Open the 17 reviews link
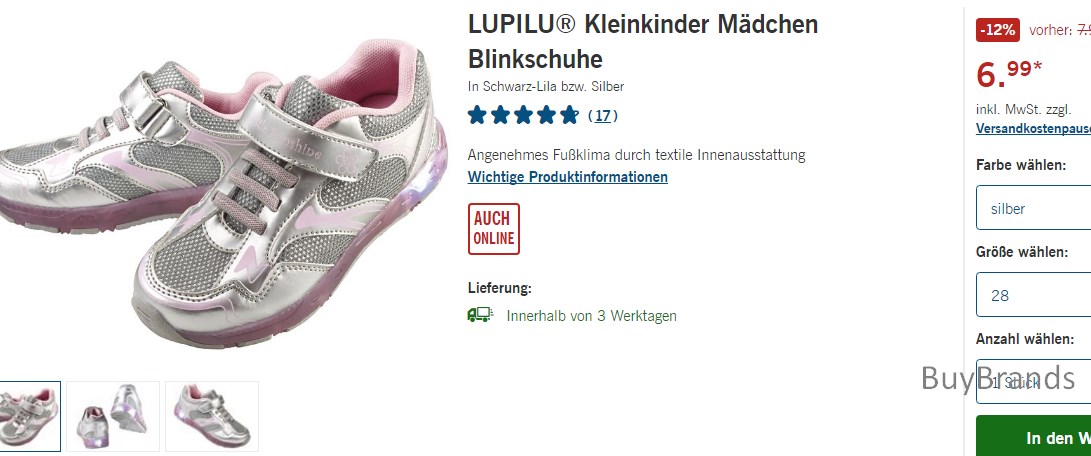 coord(603,116)
